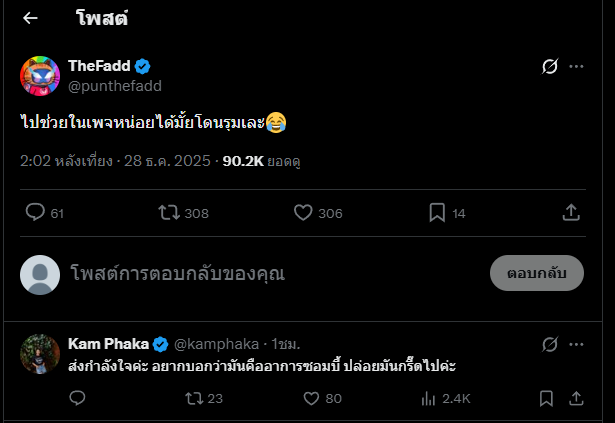Image resolution: width=615 pixels, height=423 pixels.
Task: Bookmark Kam Phaka's reply
Action: click(546, 398)
